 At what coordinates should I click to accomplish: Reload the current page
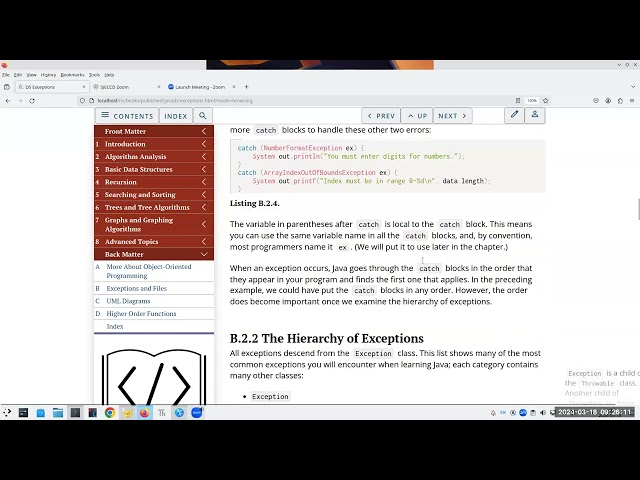click(x=32, y=101)
